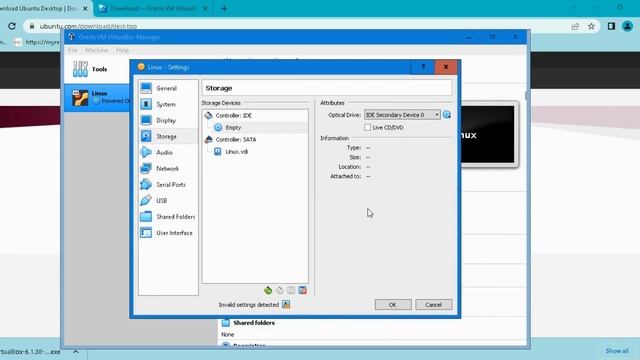This screenshot has width=640, height=360.
Task: Open the System settings category
Action: pyautogui.click(x=168, y=104)
